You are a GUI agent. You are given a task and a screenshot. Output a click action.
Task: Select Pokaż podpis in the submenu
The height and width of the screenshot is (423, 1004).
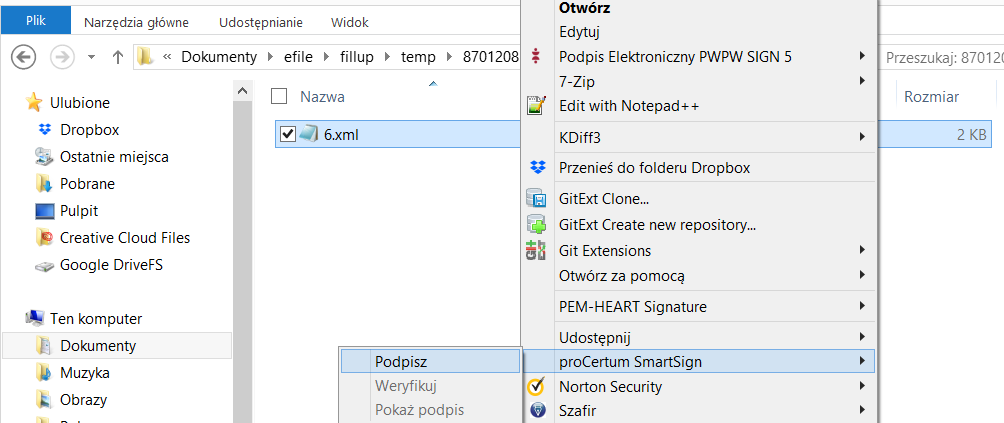419,410
